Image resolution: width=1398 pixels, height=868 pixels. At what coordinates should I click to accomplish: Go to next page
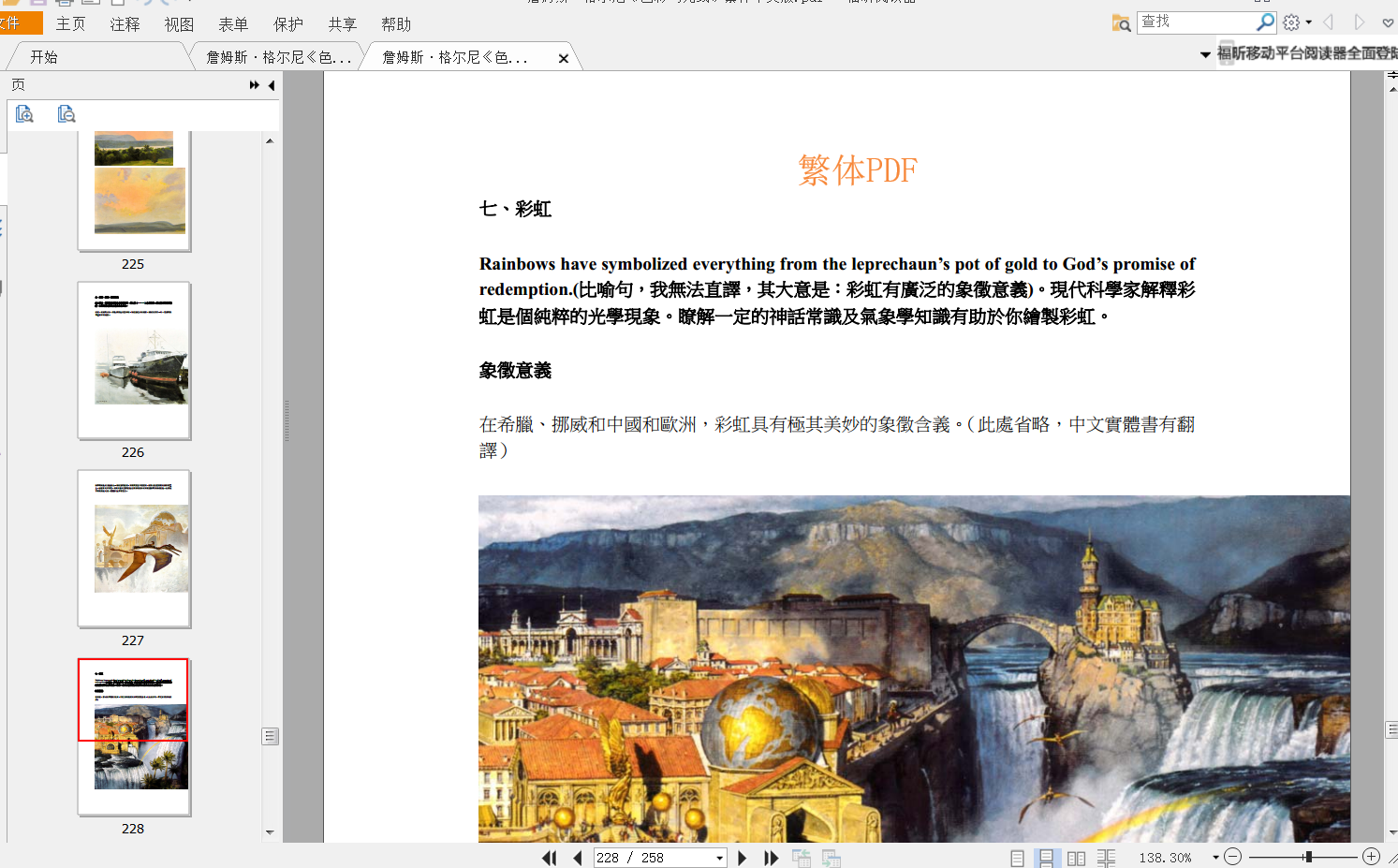(x=743, y=858)
